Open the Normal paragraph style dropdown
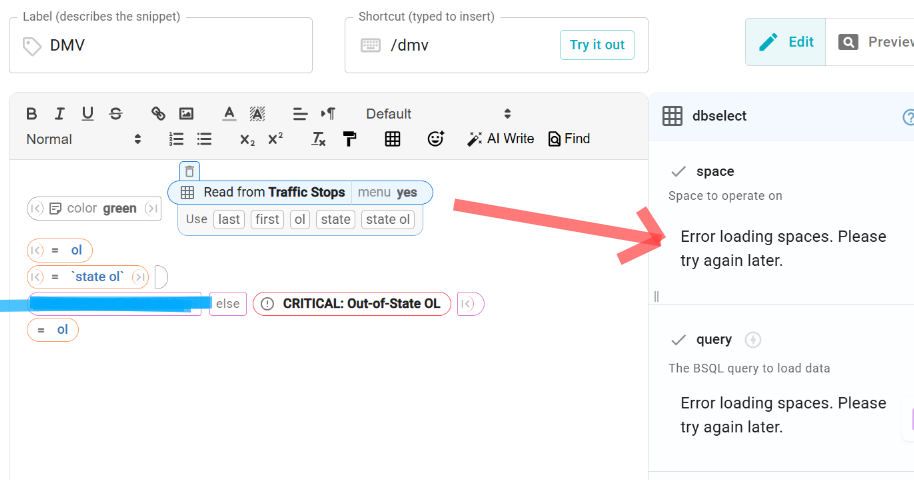The image size is (914, 480). coord(84,139)
